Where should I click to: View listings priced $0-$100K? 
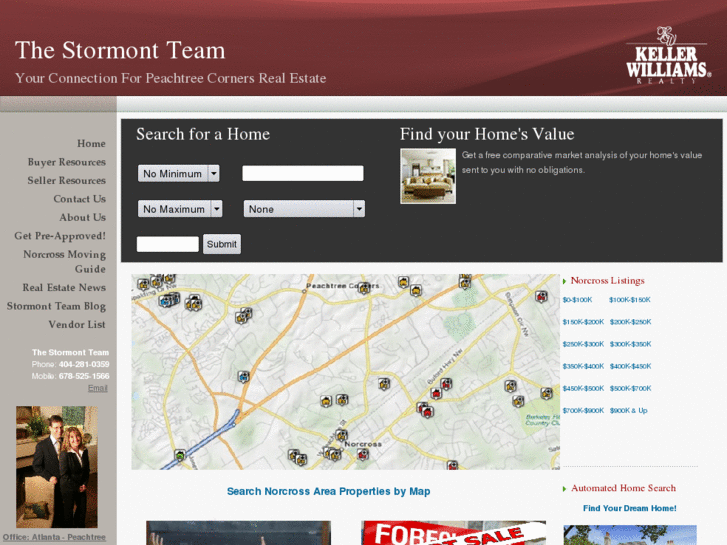coord(577,300)
